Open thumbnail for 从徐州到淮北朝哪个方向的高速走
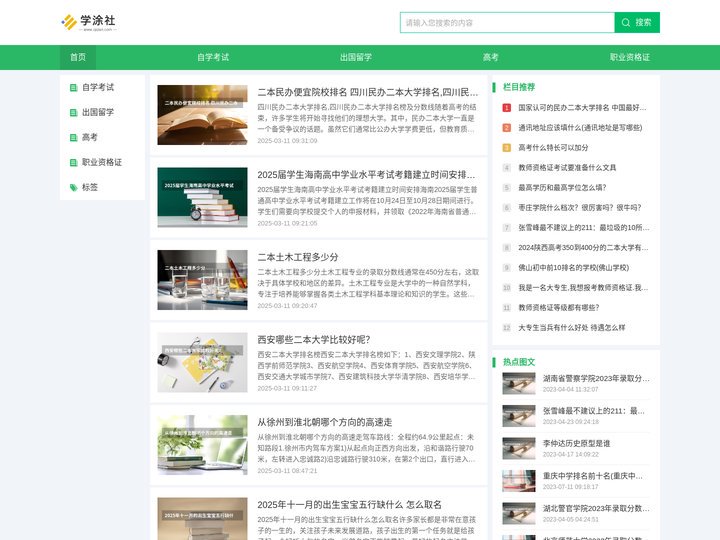Image resolution: width=720 pixels, height=540 pixels. click(x=202, y=445)
